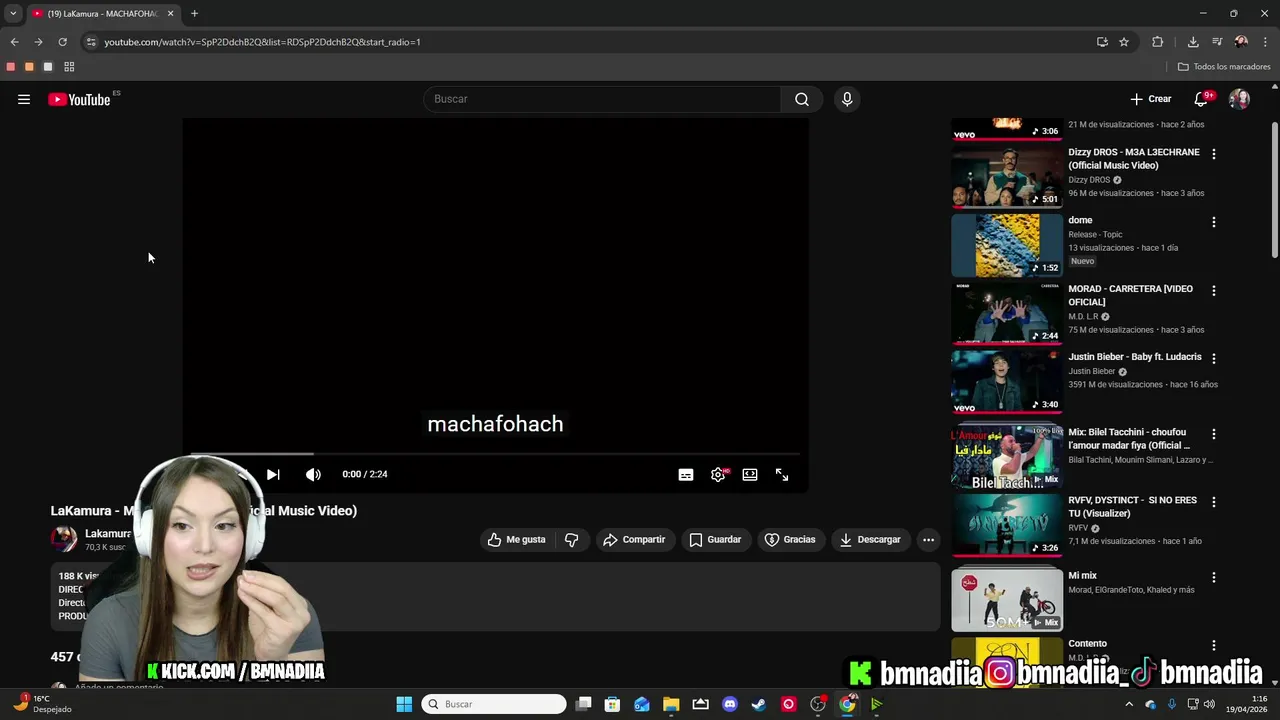
Task: Mute the video volume speaker
Action: coord(313,474)
